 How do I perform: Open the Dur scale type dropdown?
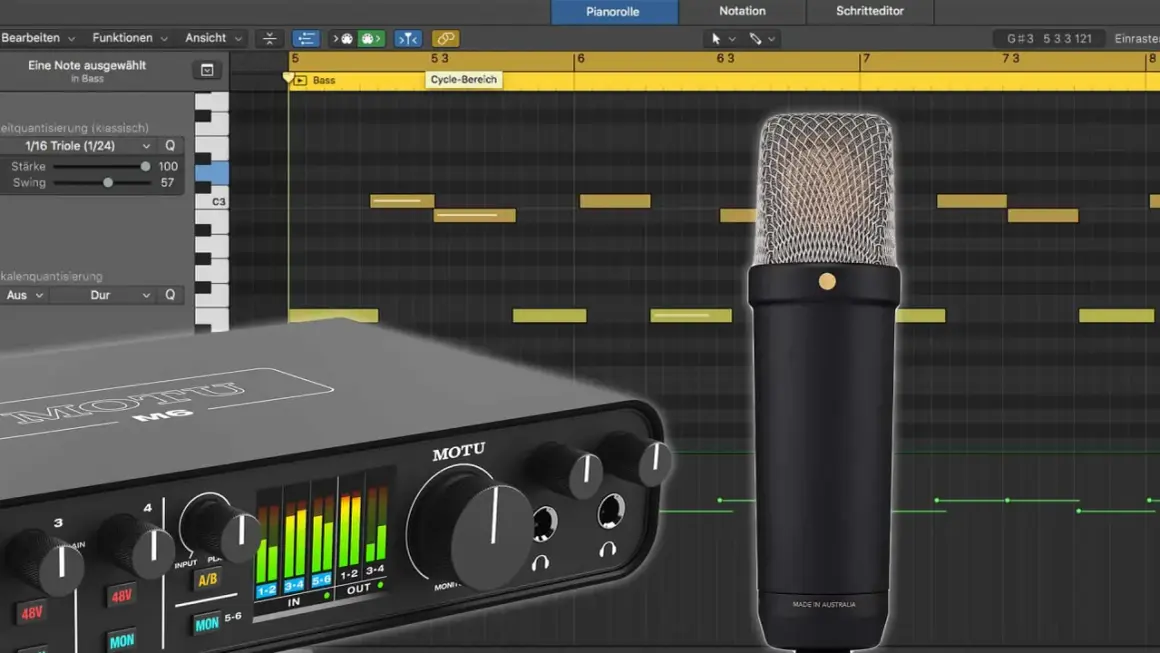pyautogui.click(x=102, y=295)
